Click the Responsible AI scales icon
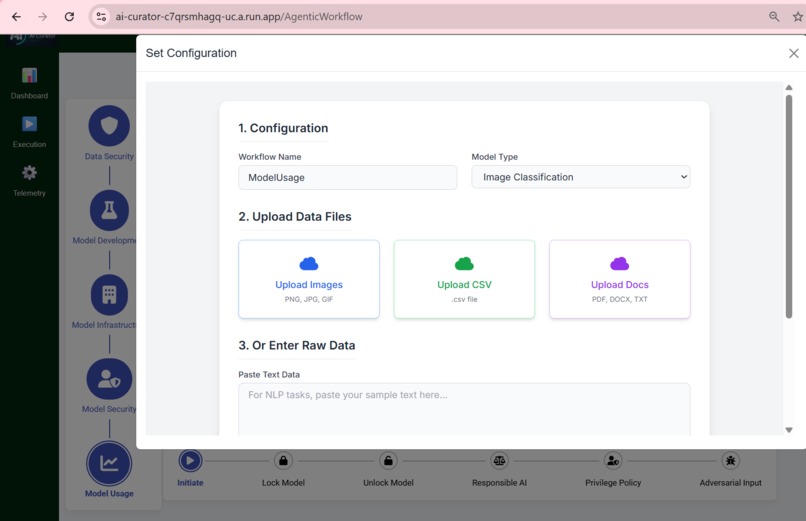Viewport: 806px width, 521px height. (x=499, y=461)
